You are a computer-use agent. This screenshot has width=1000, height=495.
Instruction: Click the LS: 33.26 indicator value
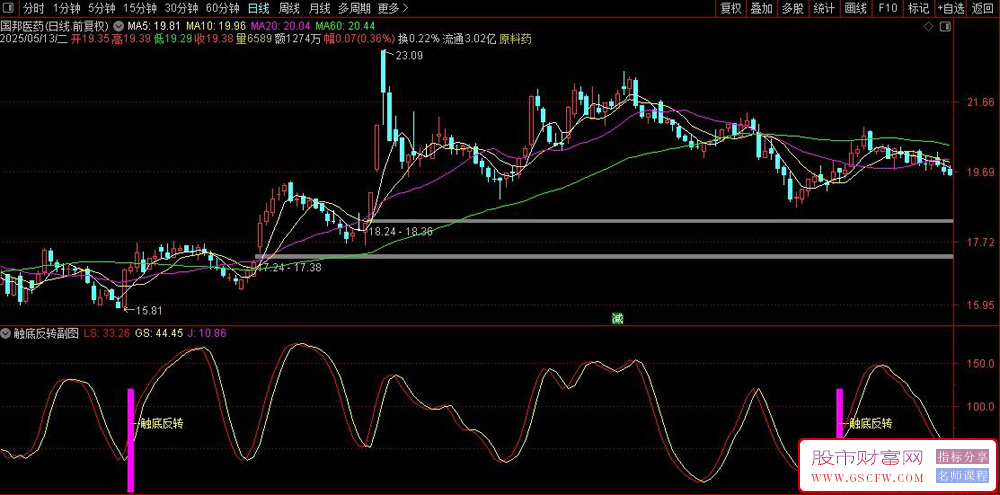pyautogui.click(x=107, y=333)
